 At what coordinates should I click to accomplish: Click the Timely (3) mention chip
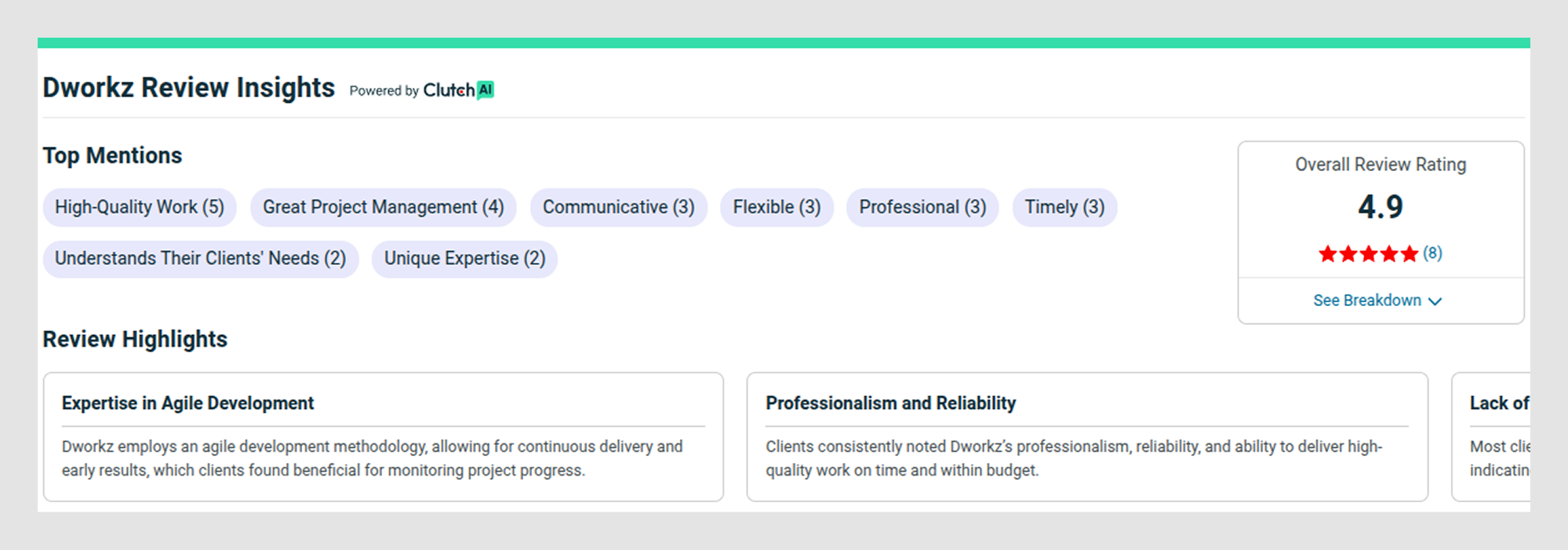pyautogui.click(x=1064, y=207)
